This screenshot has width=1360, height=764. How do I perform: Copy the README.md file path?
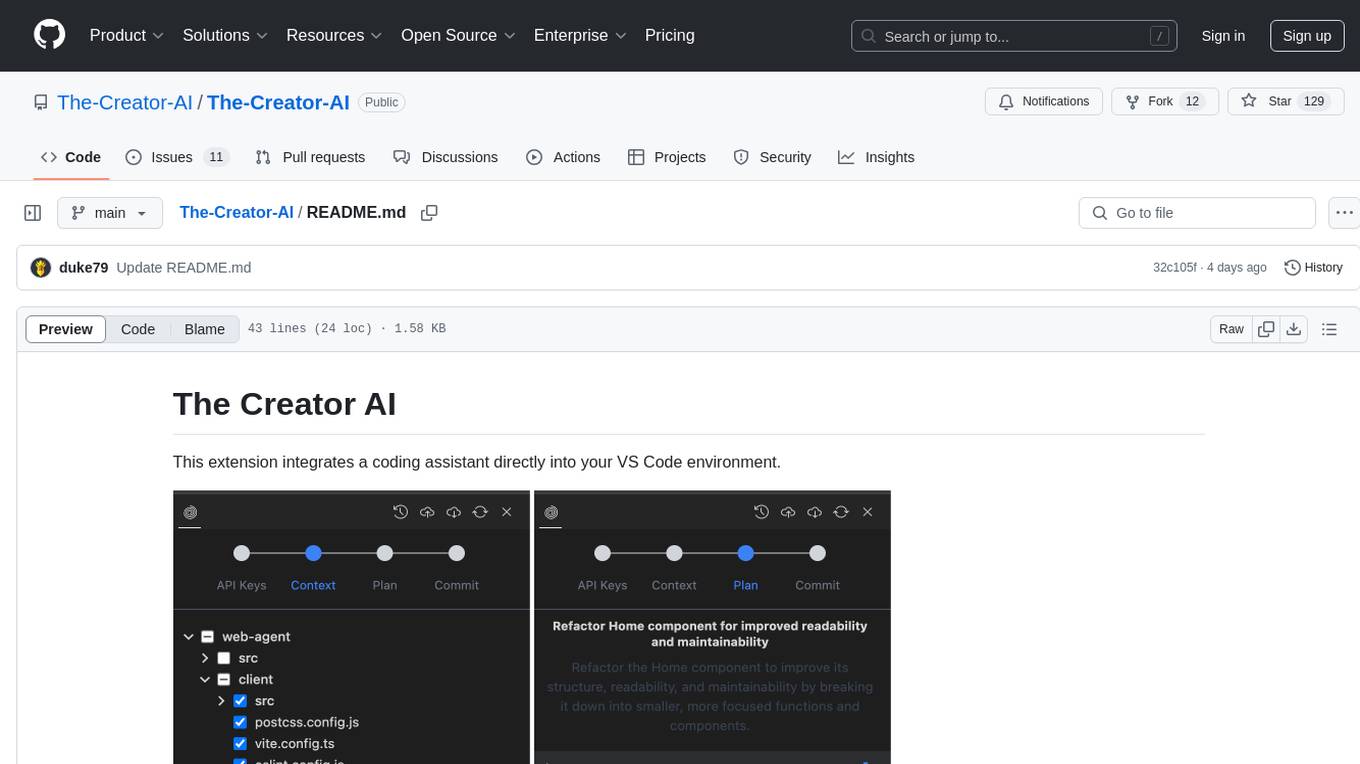[x=430, y=213]
